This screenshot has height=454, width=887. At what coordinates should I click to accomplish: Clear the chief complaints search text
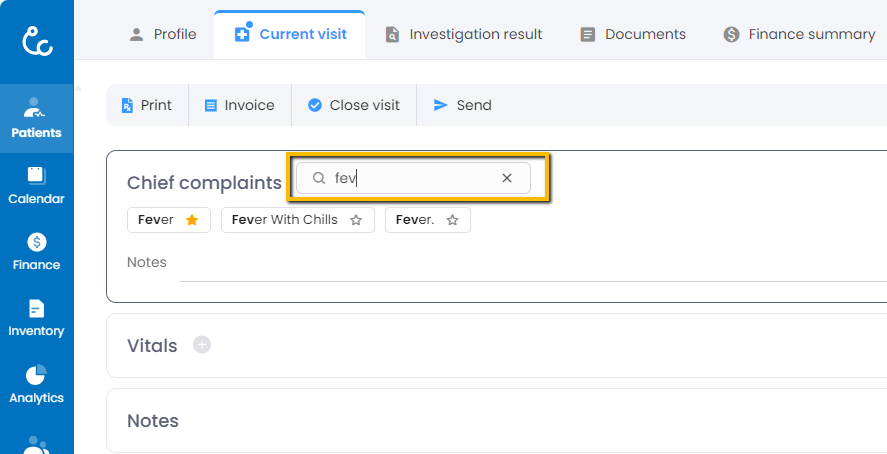(507, 178)
